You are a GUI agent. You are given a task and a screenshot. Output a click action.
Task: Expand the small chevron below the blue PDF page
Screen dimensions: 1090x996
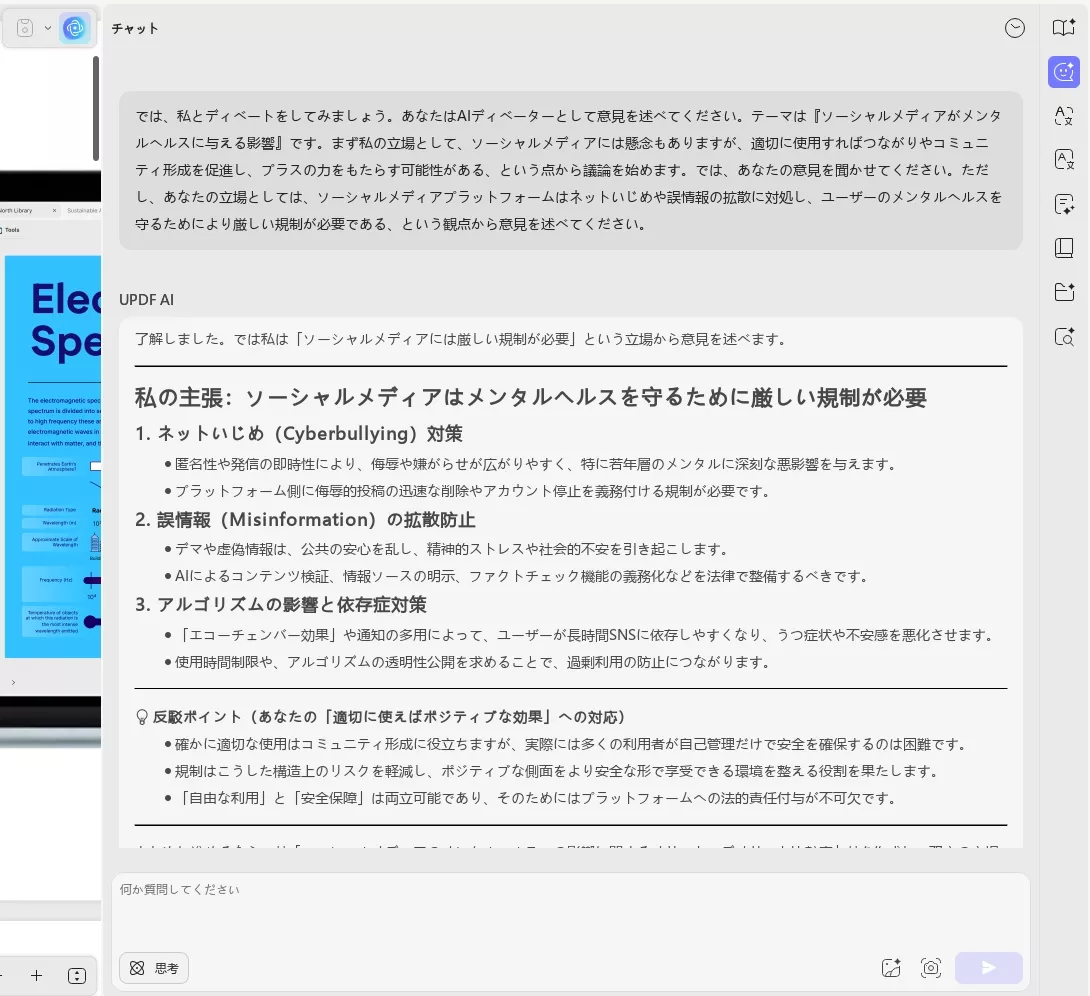click(x=13, y=683)
